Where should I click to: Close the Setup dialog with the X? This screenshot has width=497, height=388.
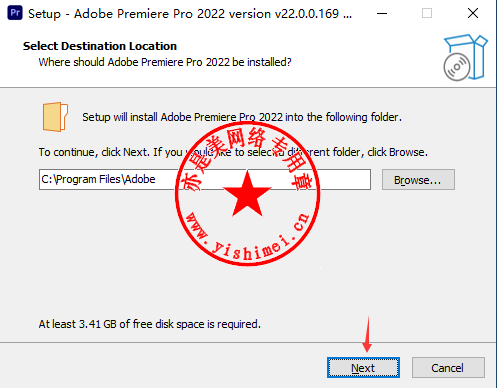473,13
